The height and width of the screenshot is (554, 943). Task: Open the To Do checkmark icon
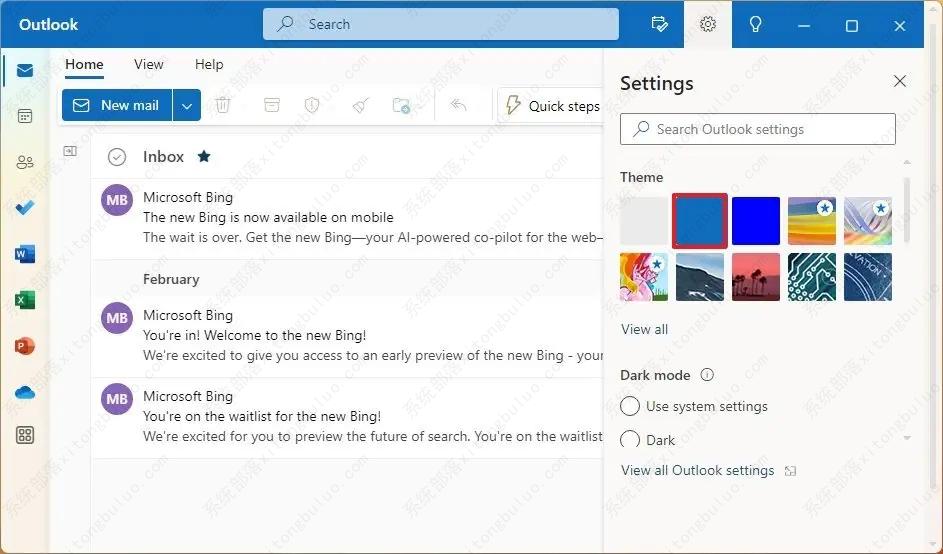[25, 208]
